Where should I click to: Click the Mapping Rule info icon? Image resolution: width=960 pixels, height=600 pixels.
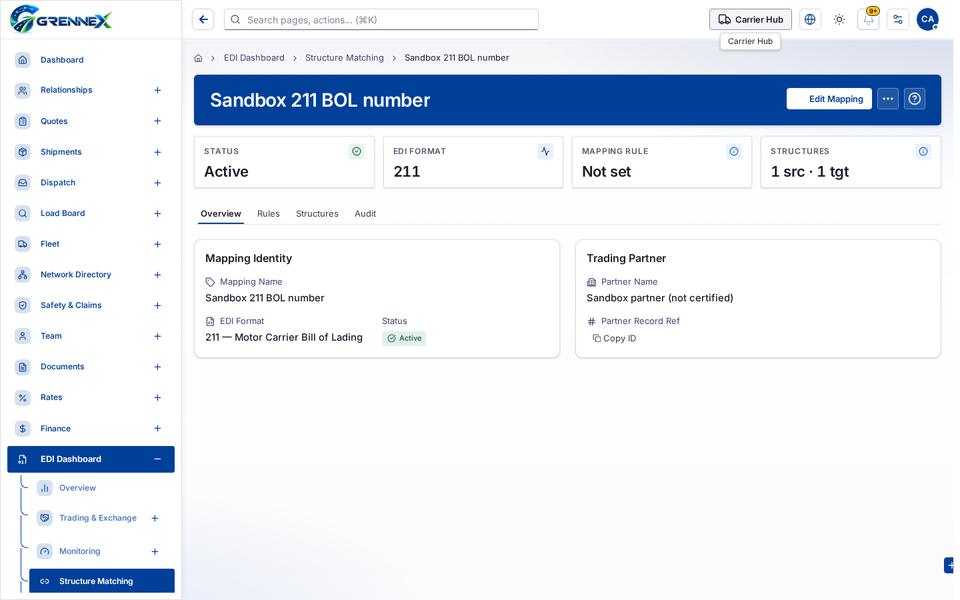734,151
